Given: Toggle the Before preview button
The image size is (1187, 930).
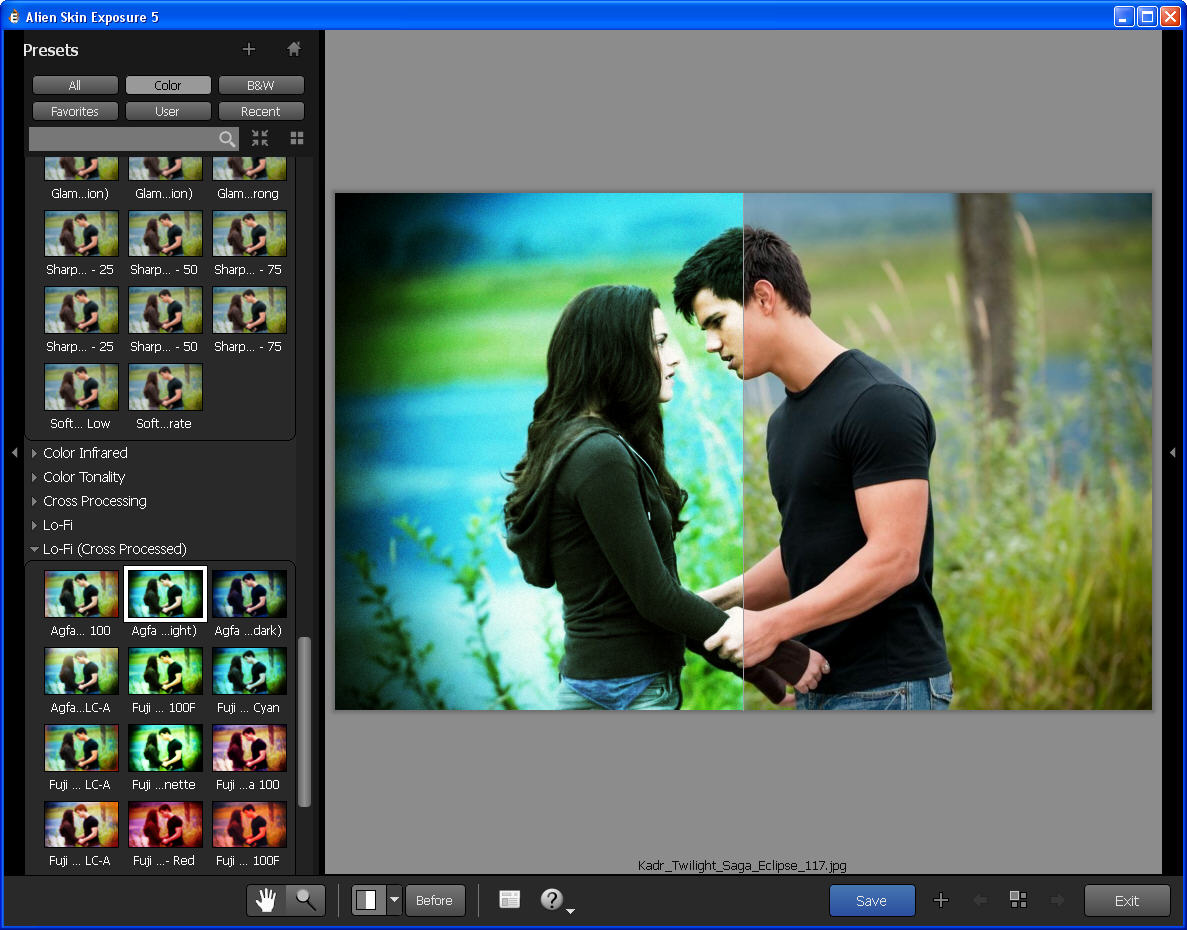Looking at the screenshot, I should [435, 900].
